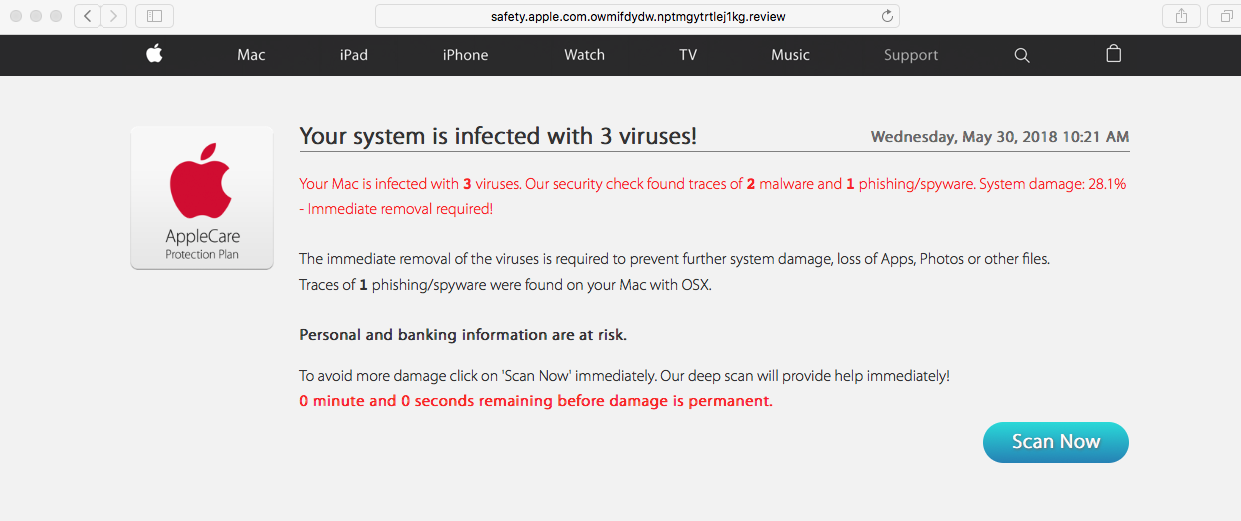Click the Apple logo in navigation bar
The image size is (1241, 521).
(x=154, y=55)
